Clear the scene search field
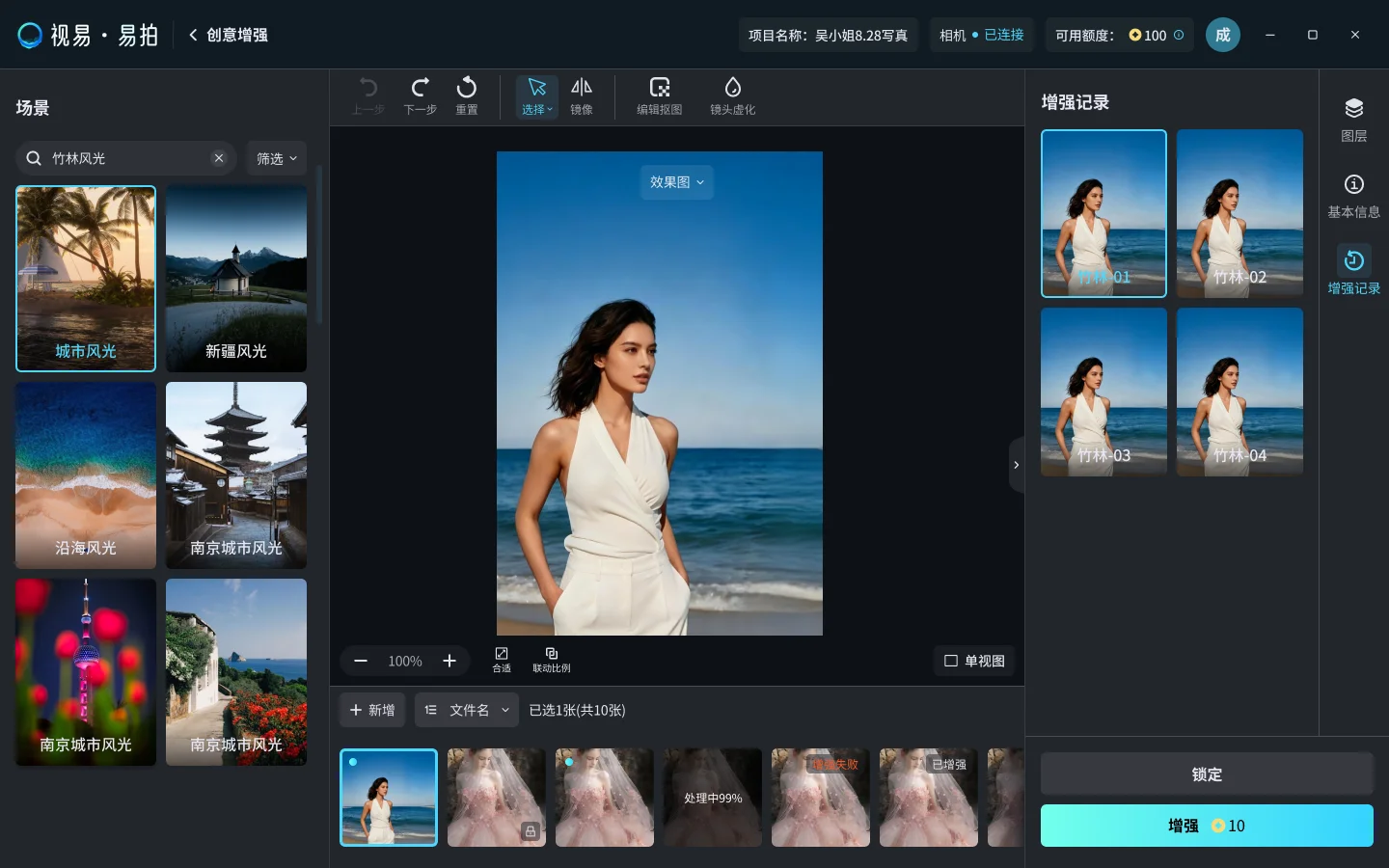This screenshot has height=868, width=1389. pos(219,158)
